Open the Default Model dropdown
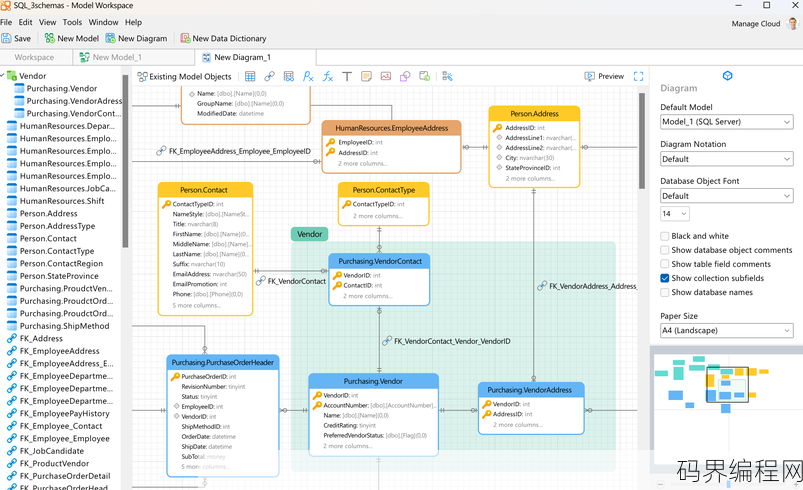 tap(727, 122)
